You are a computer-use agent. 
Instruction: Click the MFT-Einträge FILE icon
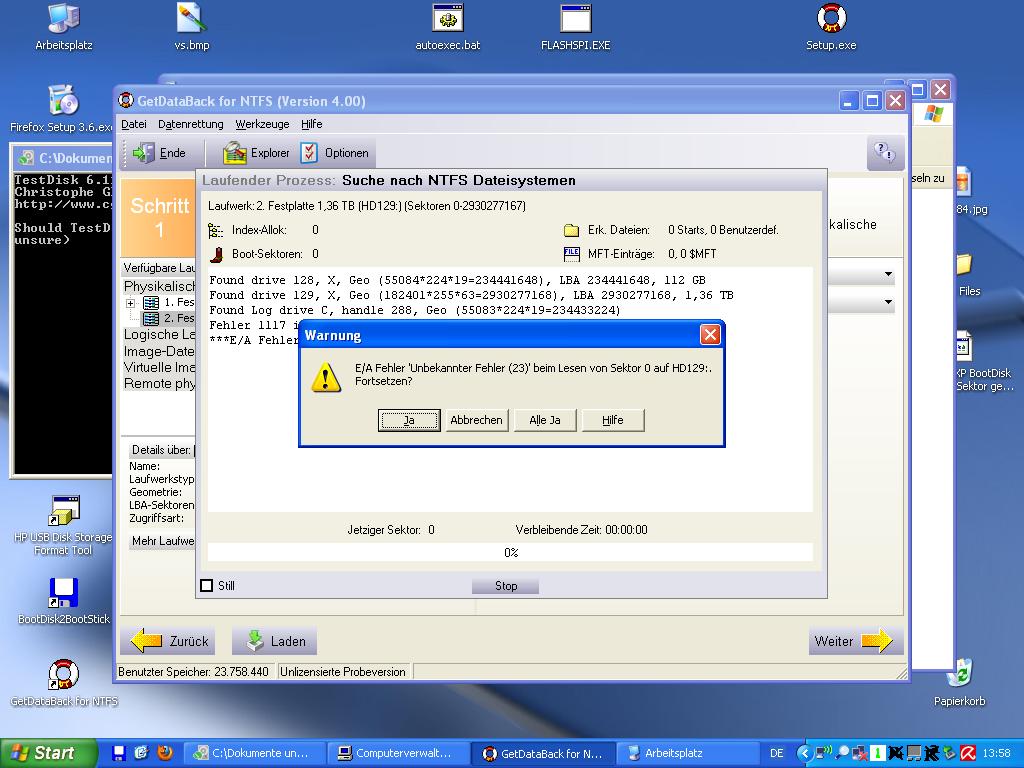tap(571, 253)
